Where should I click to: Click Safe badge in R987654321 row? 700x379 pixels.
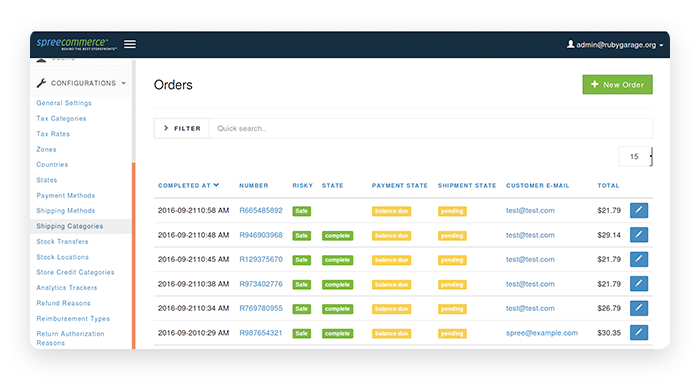point(301,333)
